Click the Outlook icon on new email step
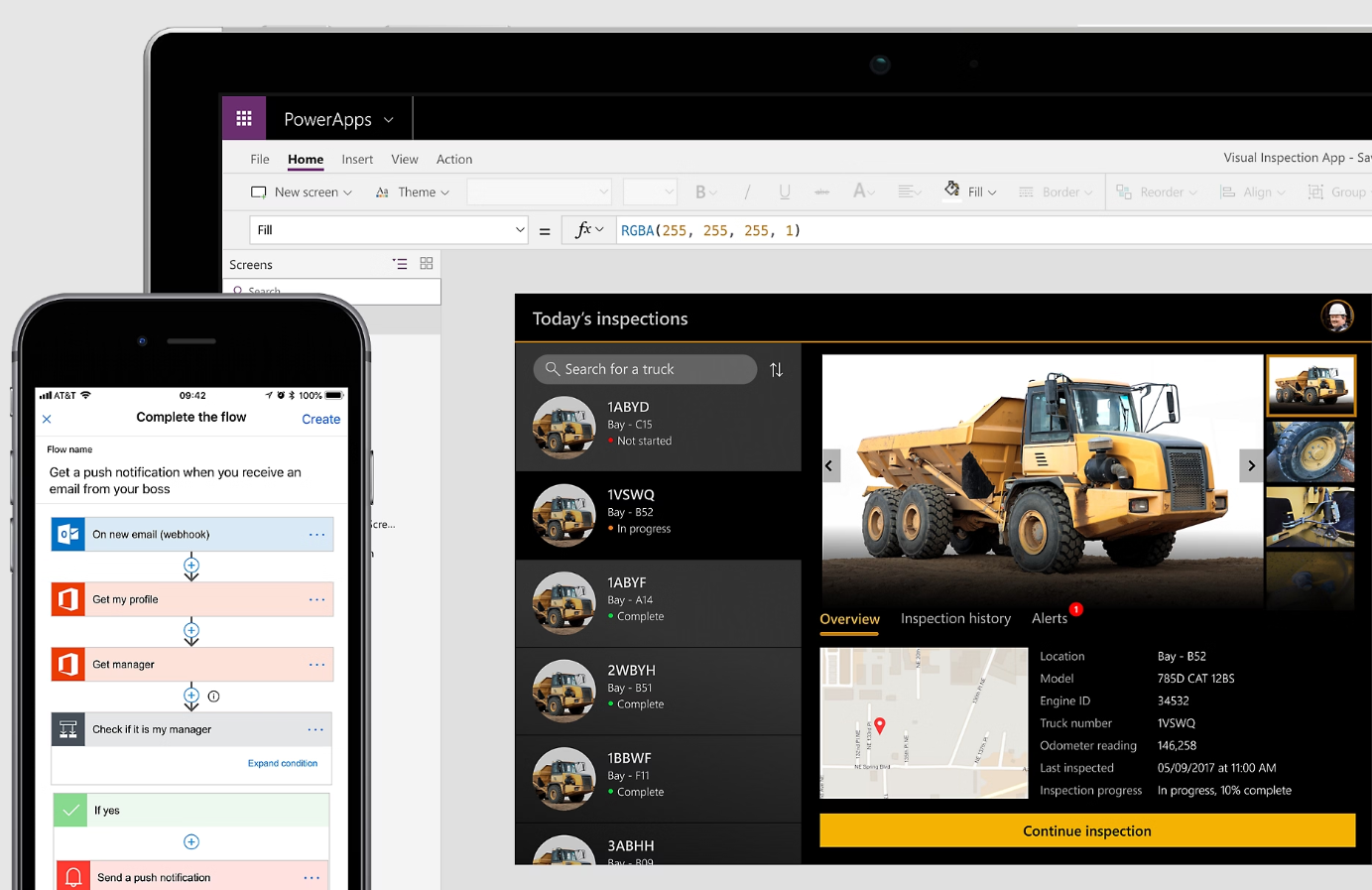Viewport: 1372px width, 890px height. (68, 534)
